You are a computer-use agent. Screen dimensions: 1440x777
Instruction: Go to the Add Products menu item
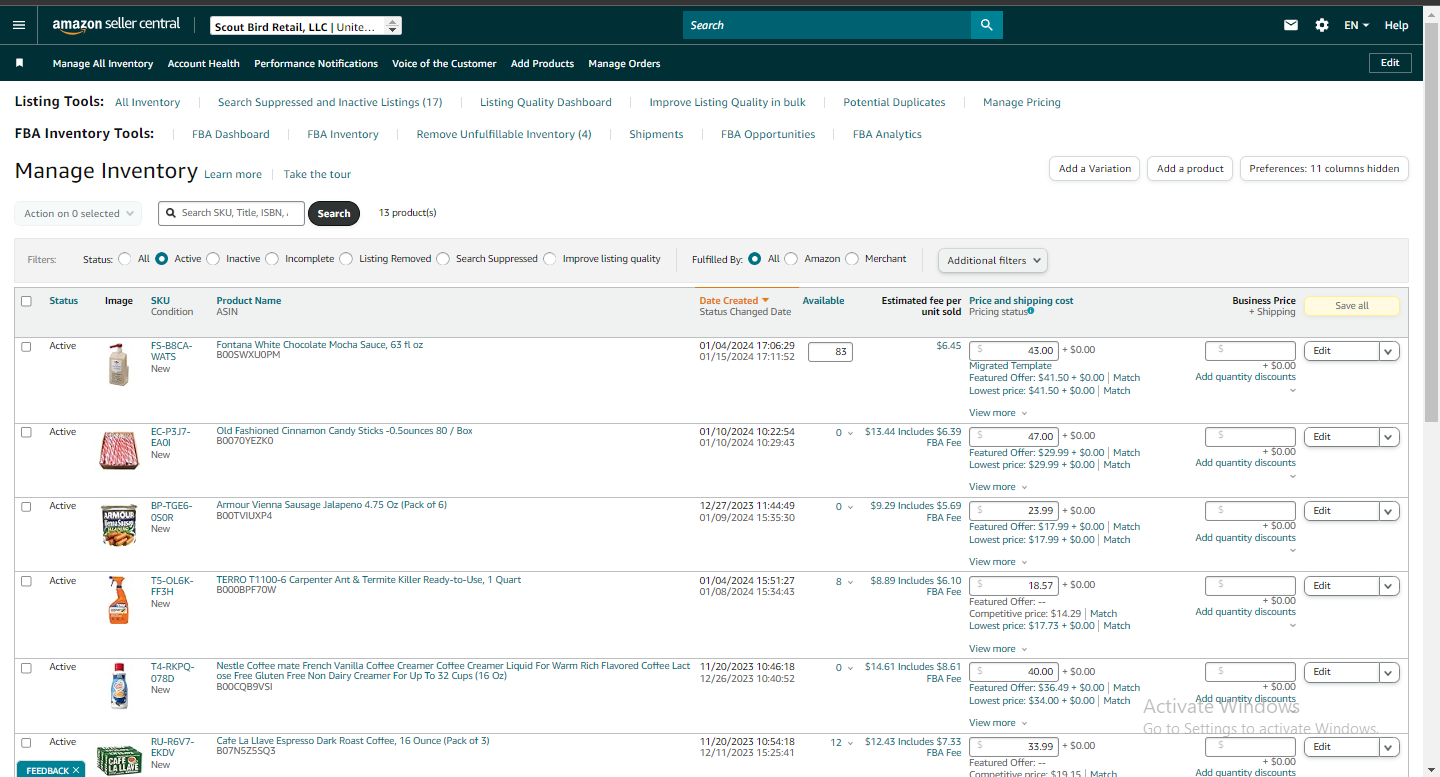(x=542, y=63)
